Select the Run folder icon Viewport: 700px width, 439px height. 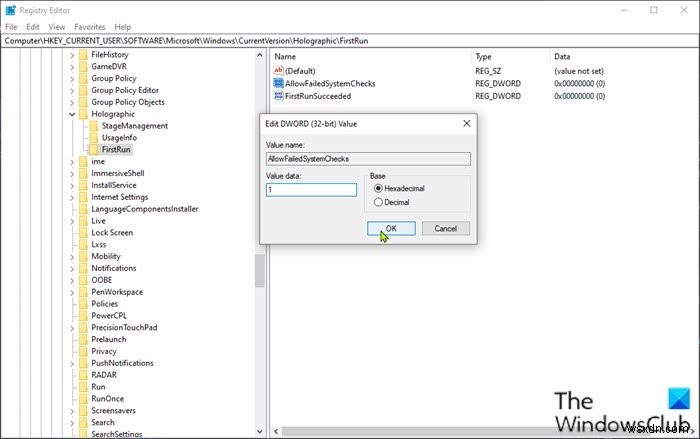[x=83, y=387]
